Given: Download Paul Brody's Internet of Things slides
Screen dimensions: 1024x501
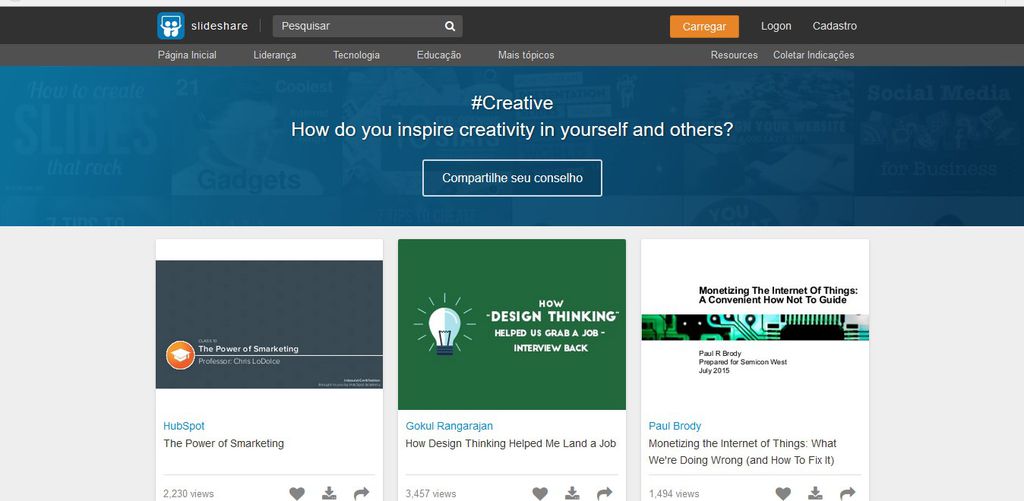Looking at the screenshot, I should tap(816, 493).
